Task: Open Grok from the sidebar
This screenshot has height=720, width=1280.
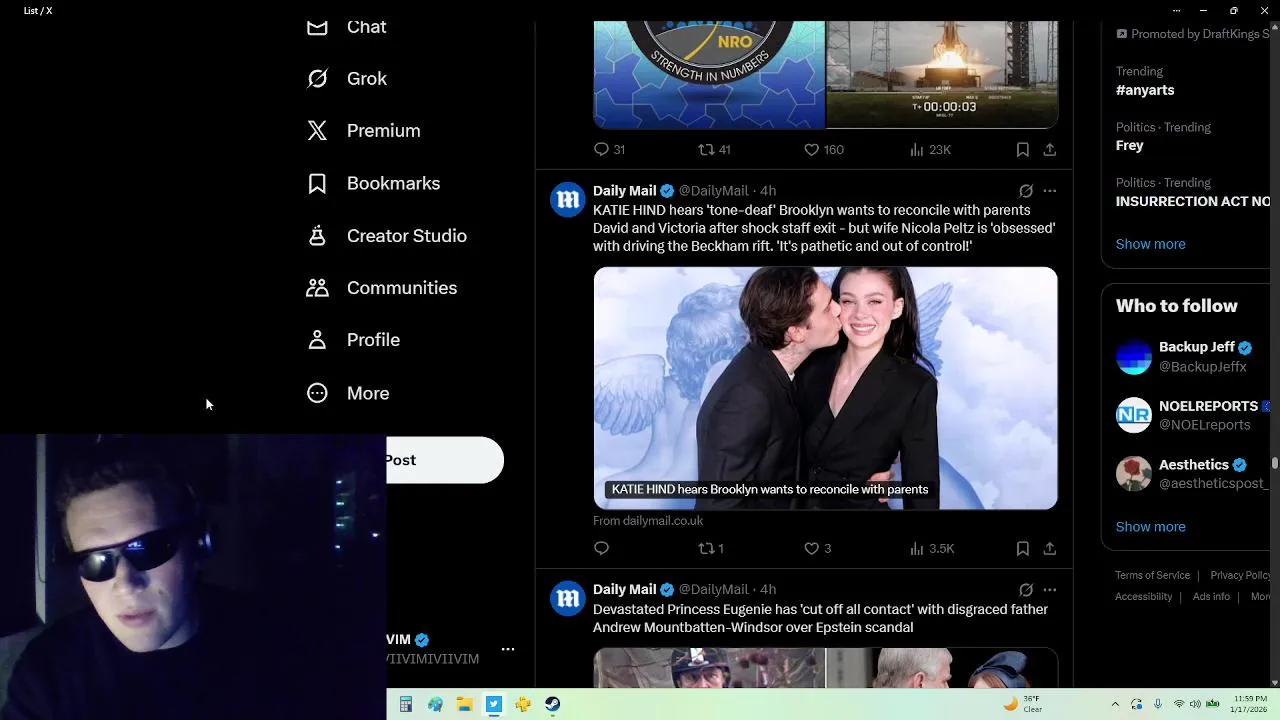Action: pyautogui.click(x=346, y=78)
